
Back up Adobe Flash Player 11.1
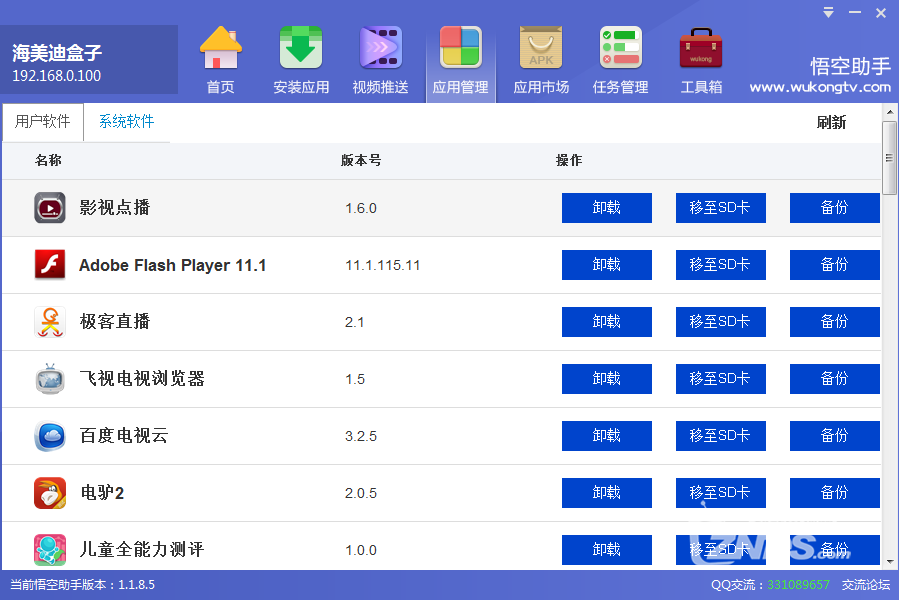click(835, 264)
